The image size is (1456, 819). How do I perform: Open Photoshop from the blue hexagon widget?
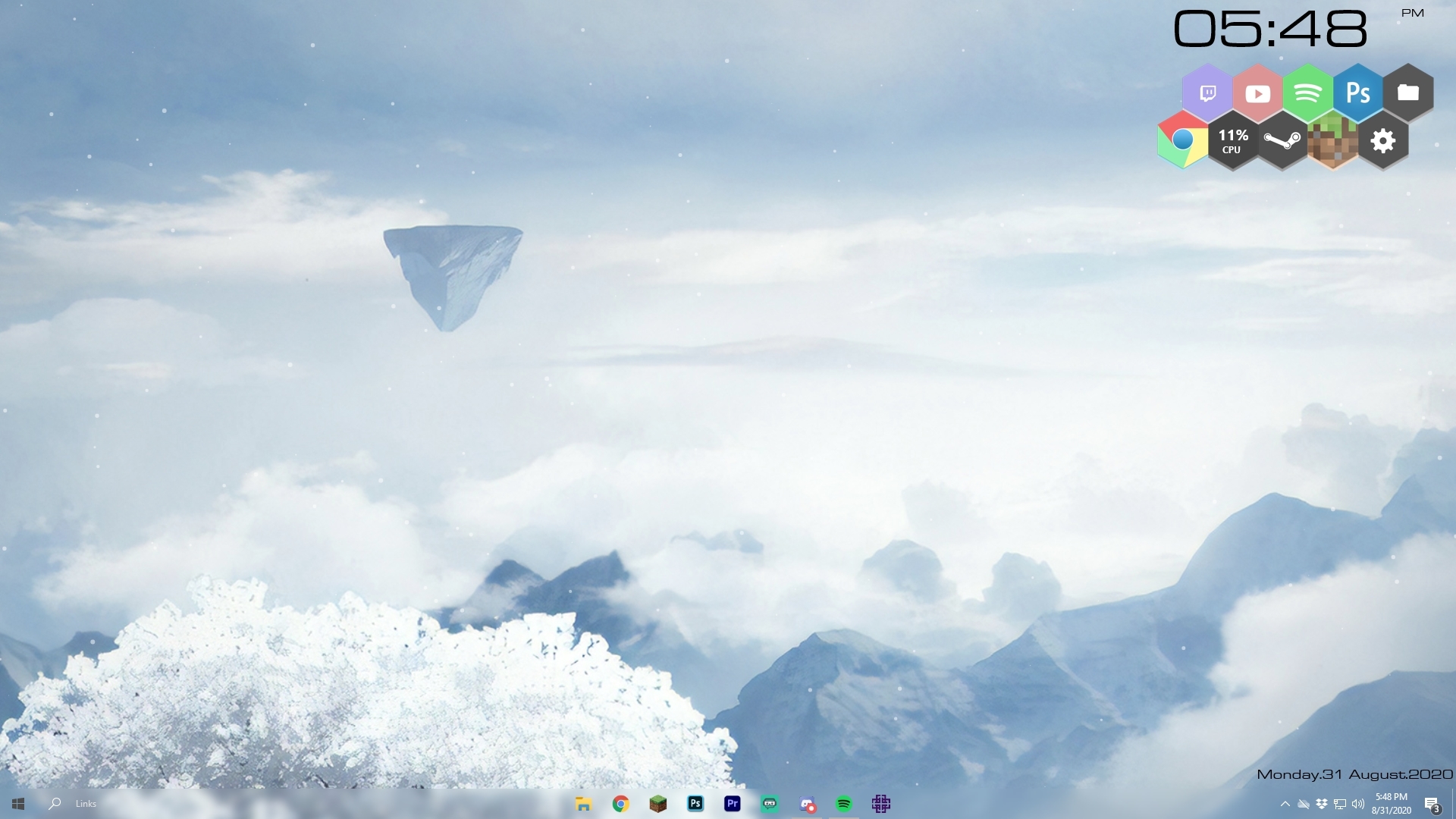[x=1357, y=93]
